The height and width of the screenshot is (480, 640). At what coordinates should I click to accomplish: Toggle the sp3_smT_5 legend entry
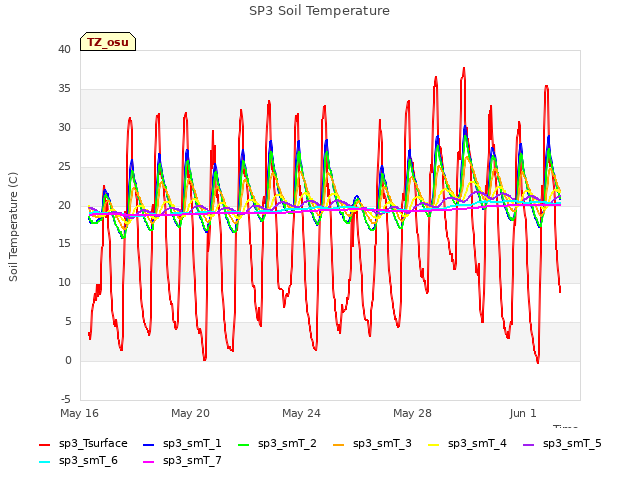click(562, 444)
